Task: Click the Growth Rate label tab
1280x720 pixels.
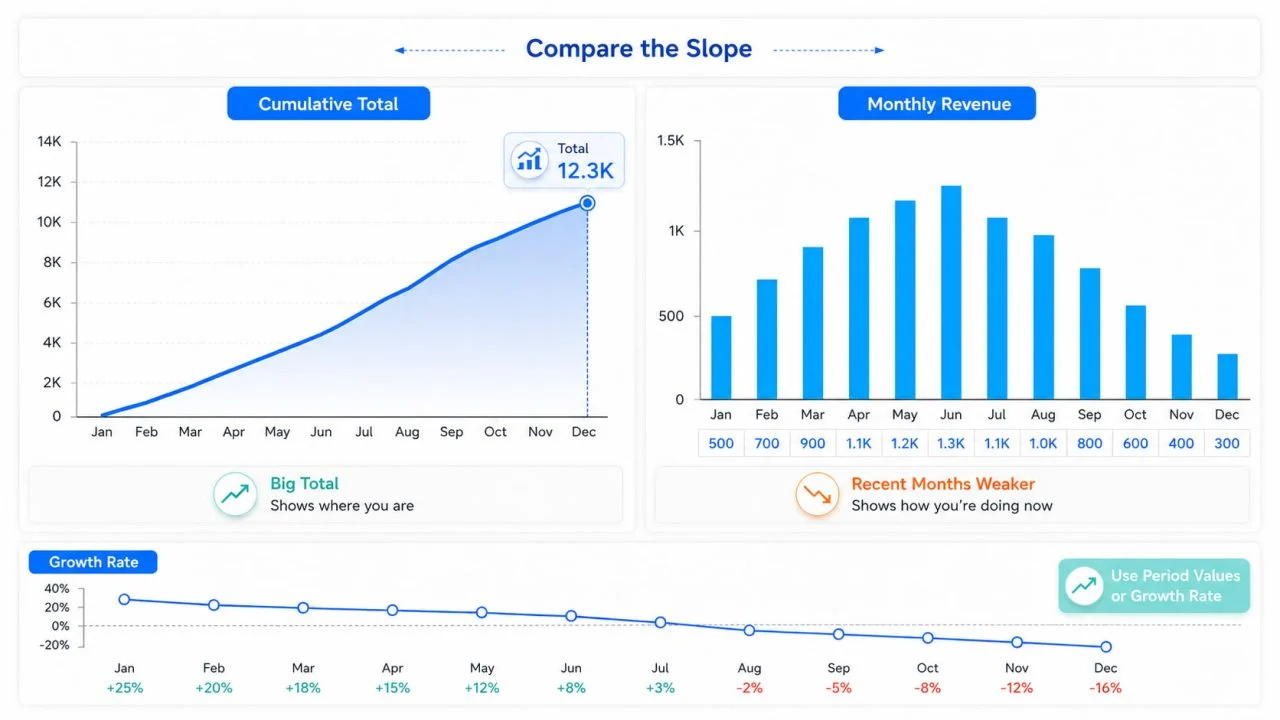Action: point(93,562)
